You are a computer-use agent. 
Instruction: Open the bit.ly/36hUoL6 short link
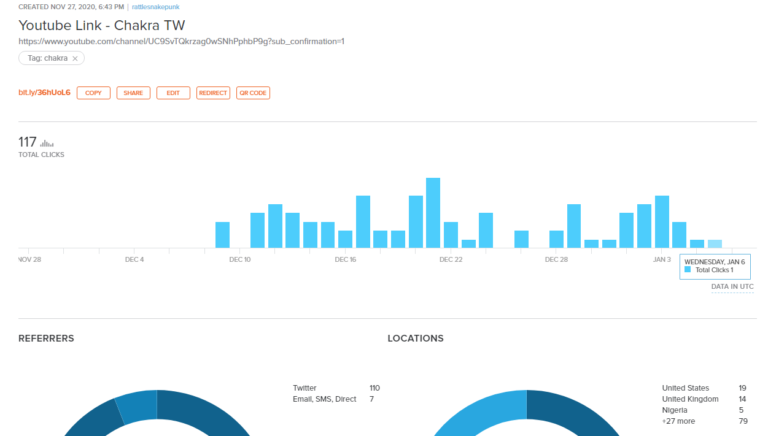(45, 92)
